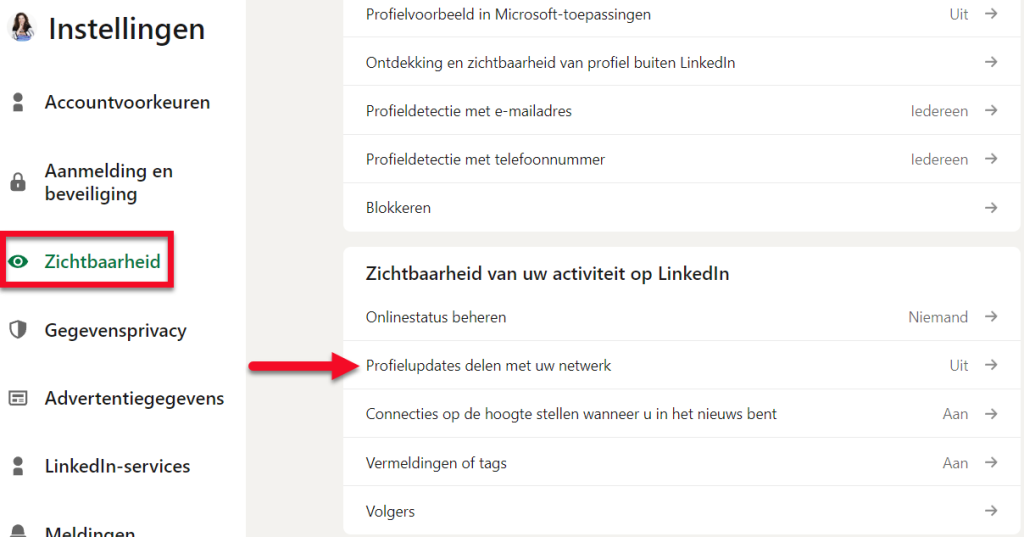
Task: Expand Volgers using its arrow
Action: tap(991, 511)
